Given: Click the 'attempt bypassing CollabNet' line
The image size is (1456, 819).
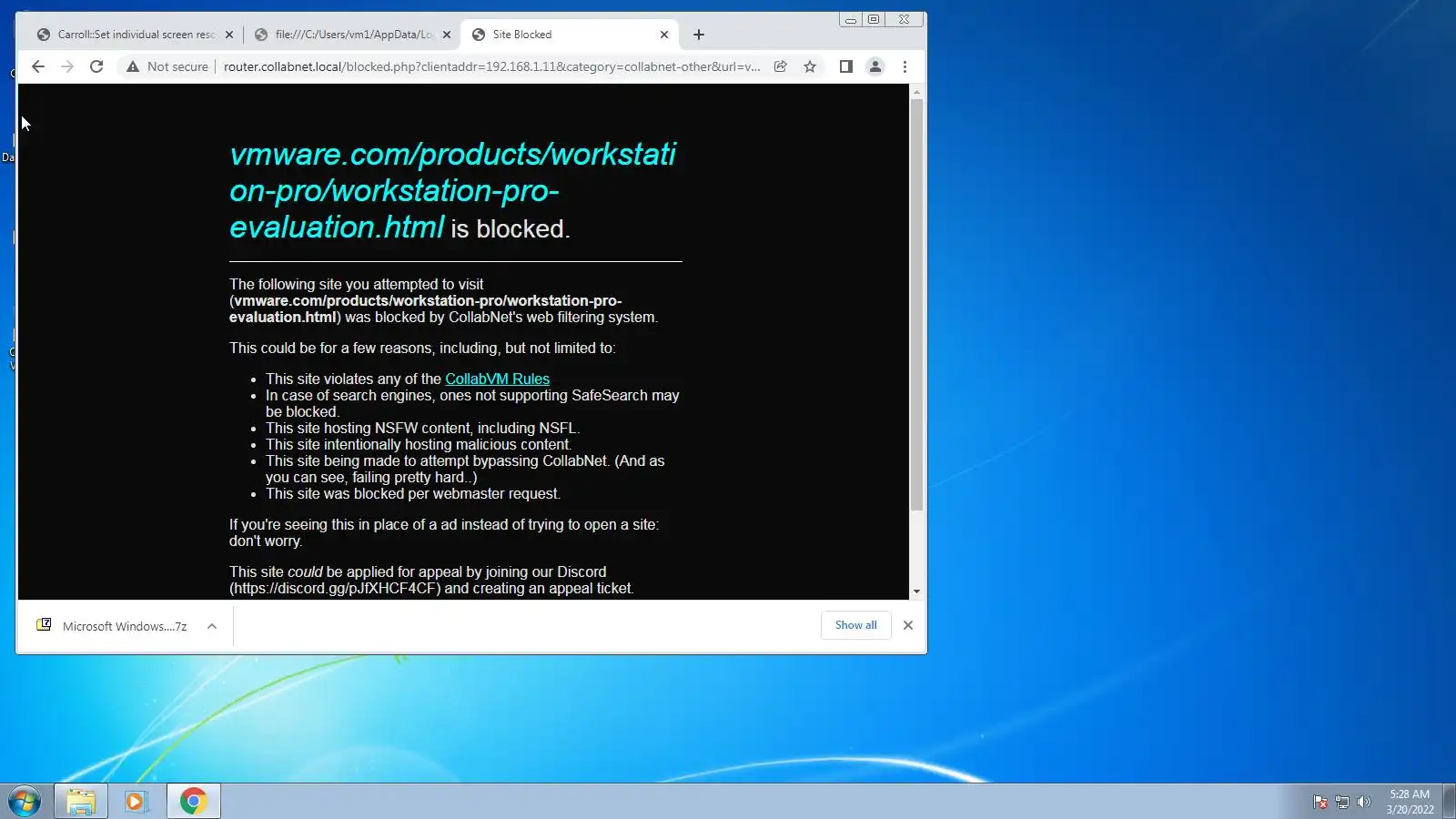Looking at the screenshot, I should pos(465,469).
